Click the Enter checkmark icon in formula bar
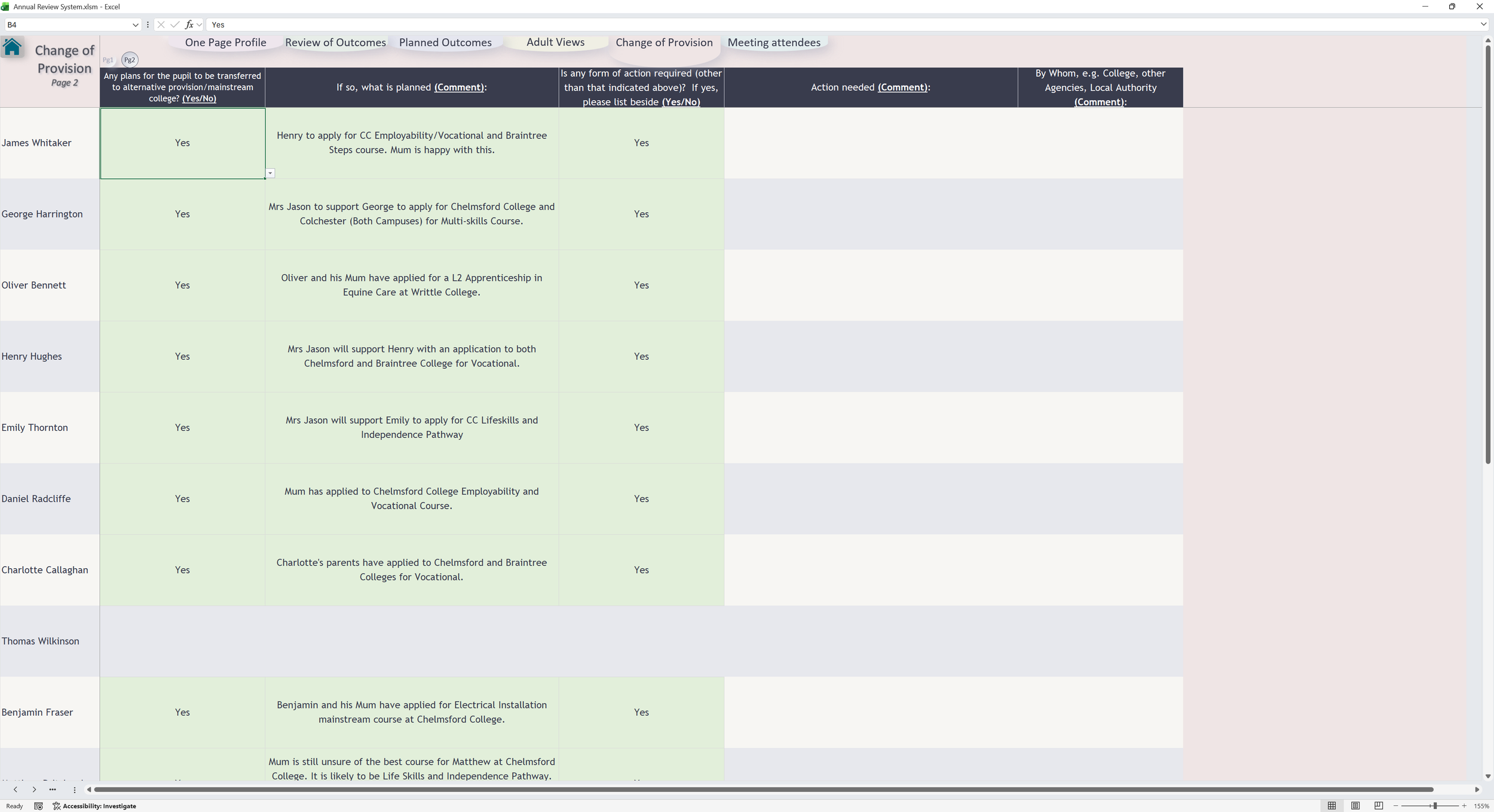Image resolution: width=1494 pixels, height=812 pixels. click(x=174, y=24)
